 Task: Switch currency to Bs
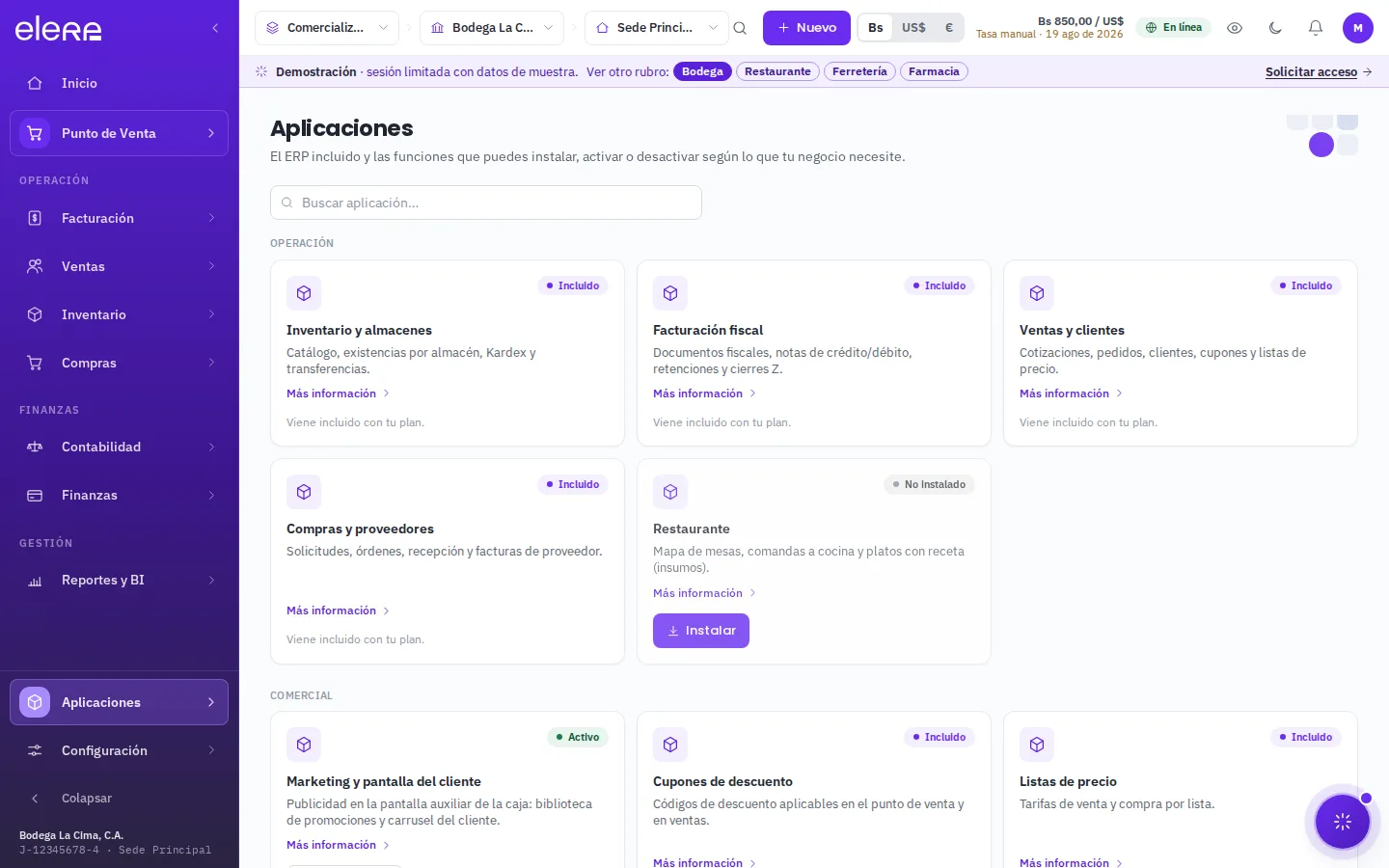tap(876, 28)
